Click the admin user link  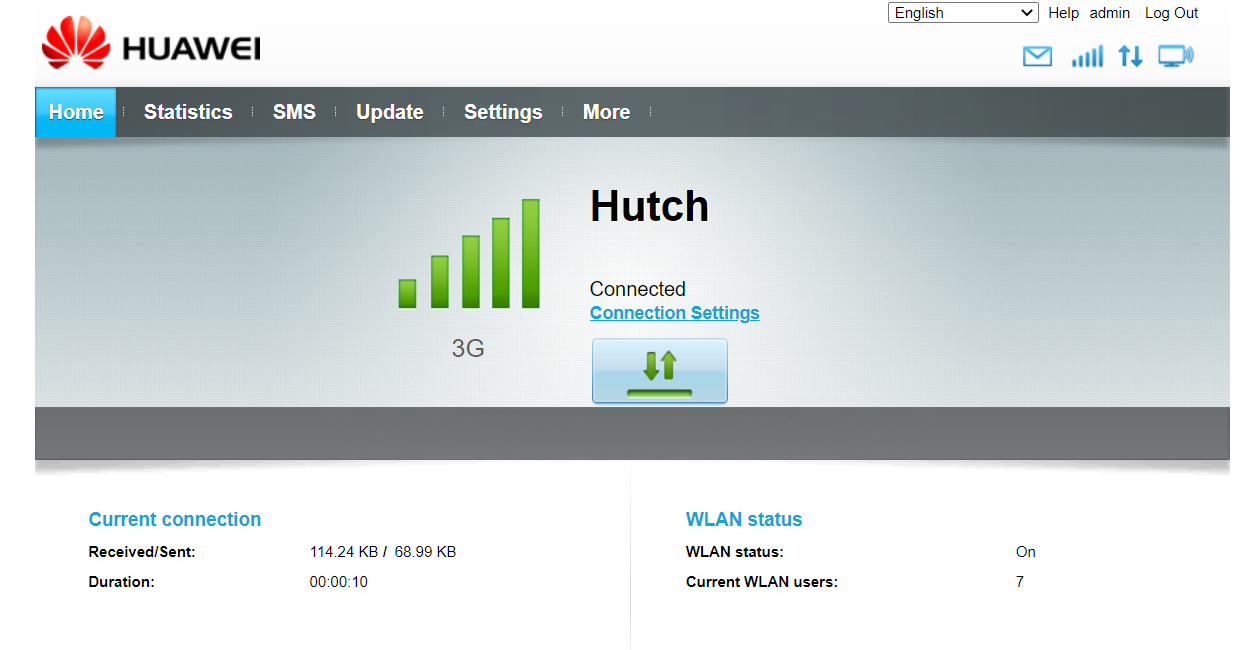(1110, 13)
